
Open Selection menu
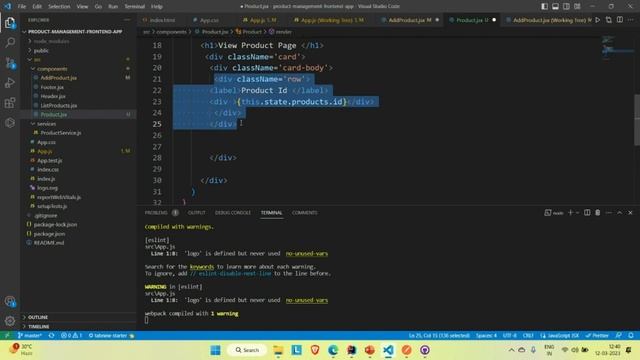click(x=59, y=7)
